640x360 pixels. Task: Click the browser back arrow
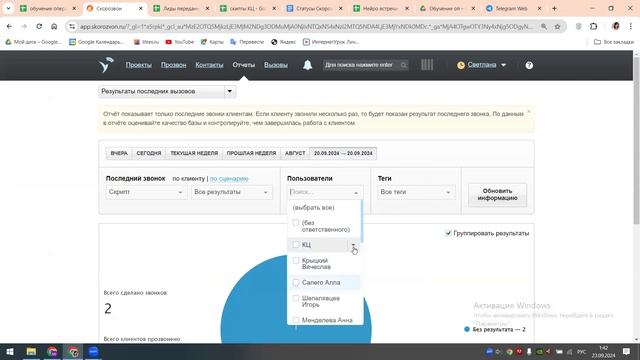point(9,26)
